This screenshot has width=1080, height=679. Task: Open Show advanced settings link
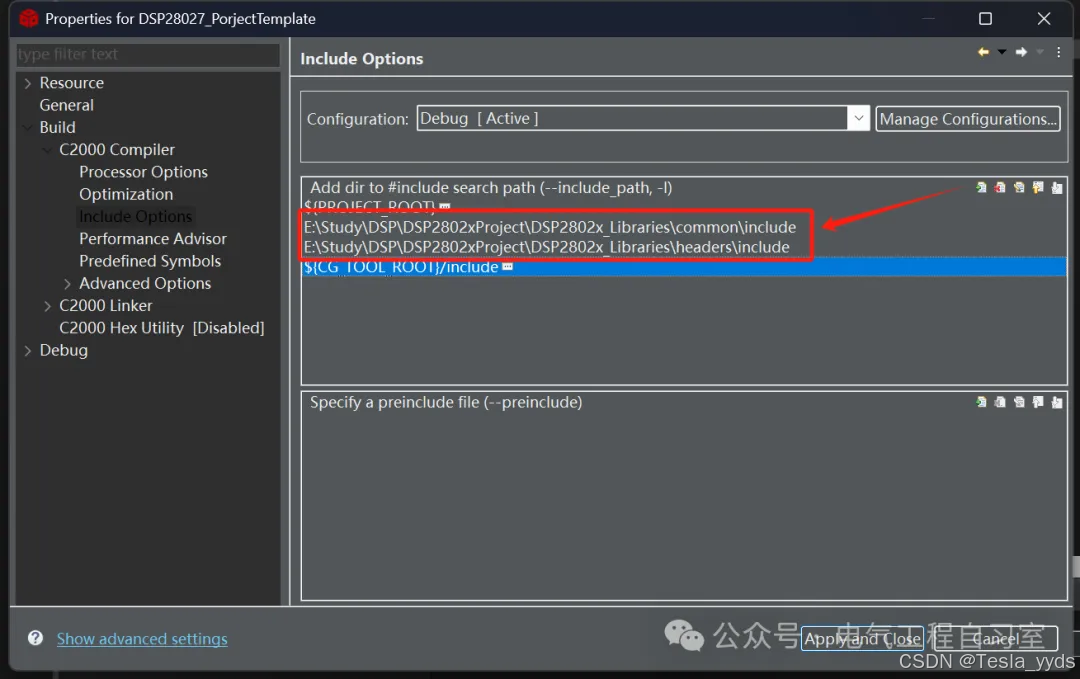[142, 639]
